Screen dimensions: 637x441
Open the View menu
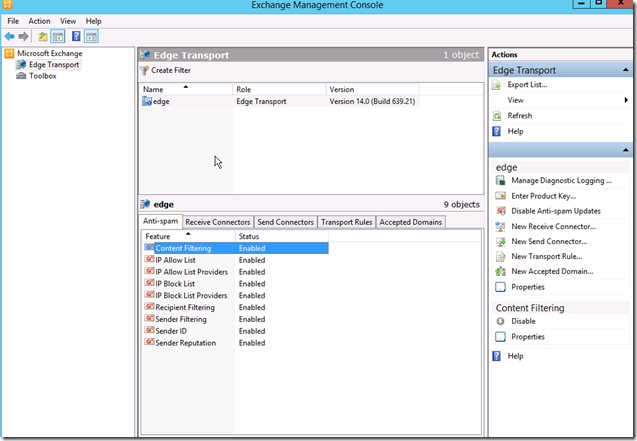pos(68,21)
